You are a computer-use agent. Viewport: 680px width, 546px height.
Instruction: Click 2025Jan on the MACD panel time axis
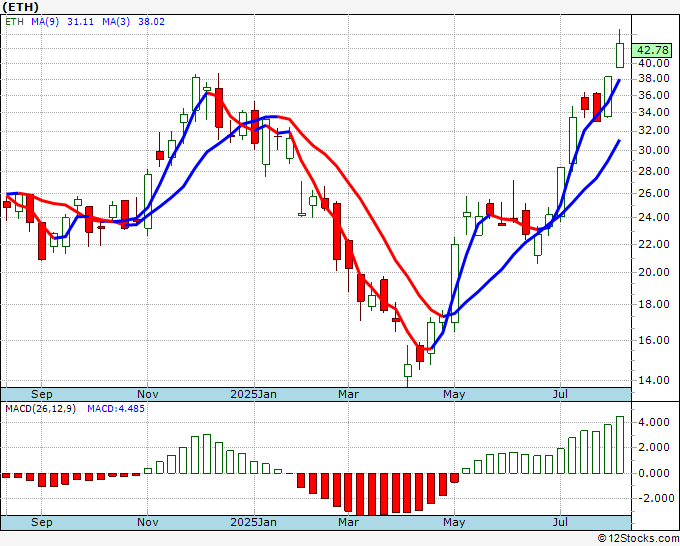click(x=253, y=522)
